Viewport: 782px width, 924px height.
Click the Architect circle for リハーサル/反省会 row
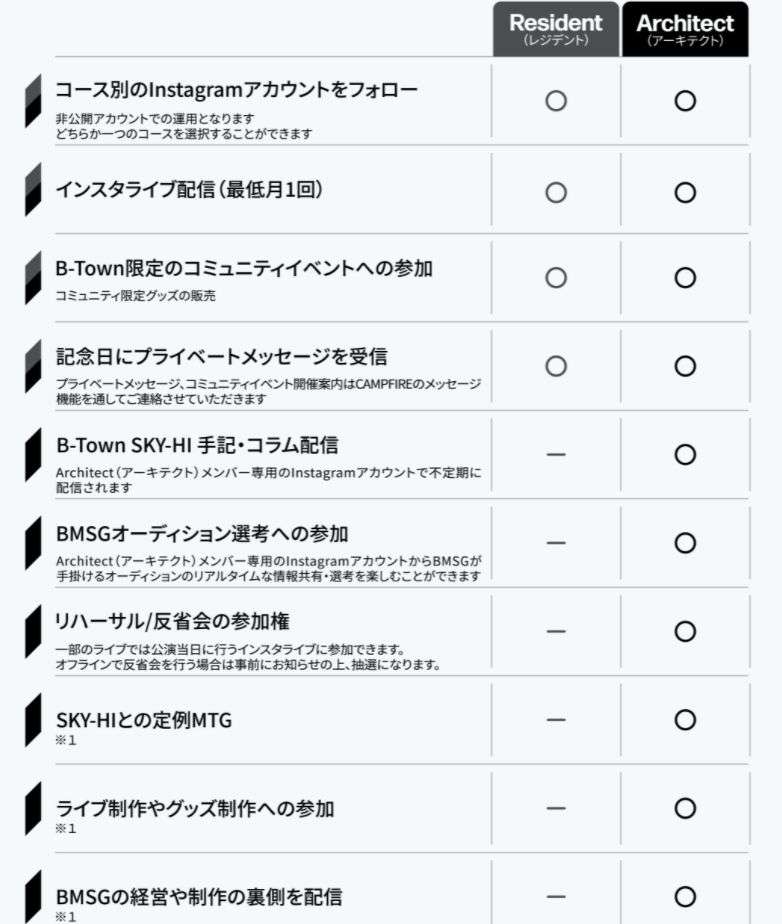point(685,631)
